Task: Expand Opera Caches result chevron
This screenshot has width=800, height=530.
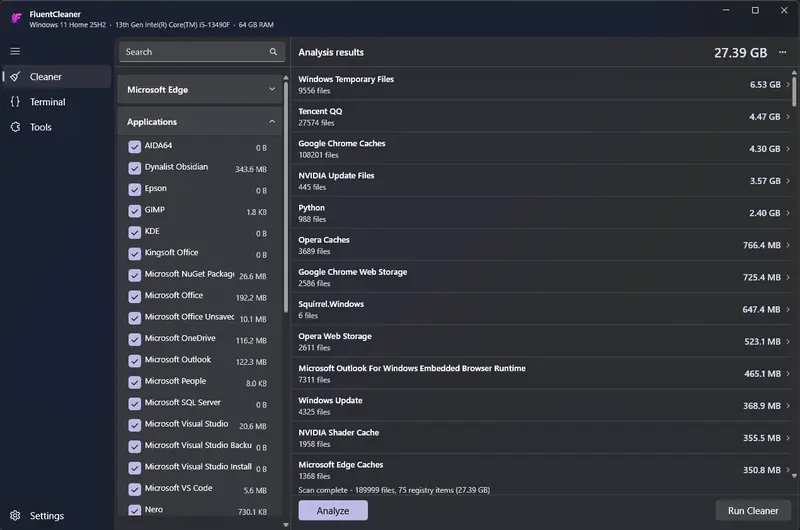Action: [x=788, y=245]
